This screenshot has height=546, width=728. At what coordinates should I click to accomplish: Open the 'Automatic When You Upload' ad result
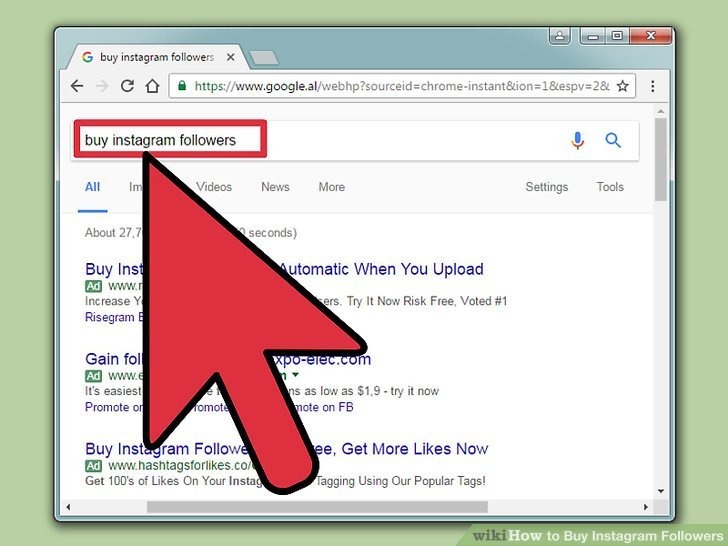381,269
